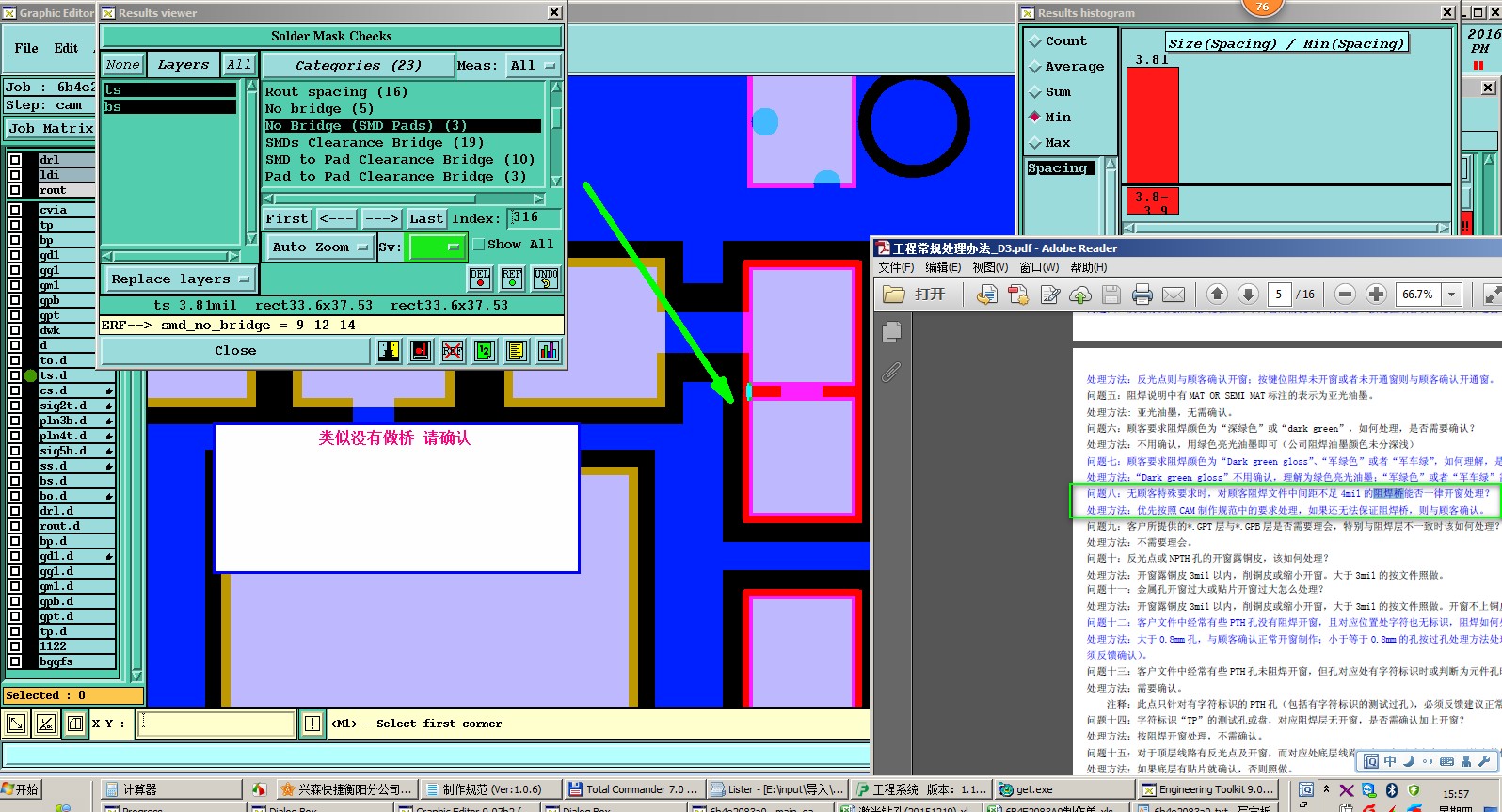Click the Close button in Results viewer
Image resolution: width=1502 pixels, height=812 pixels.
coord(235,351)
